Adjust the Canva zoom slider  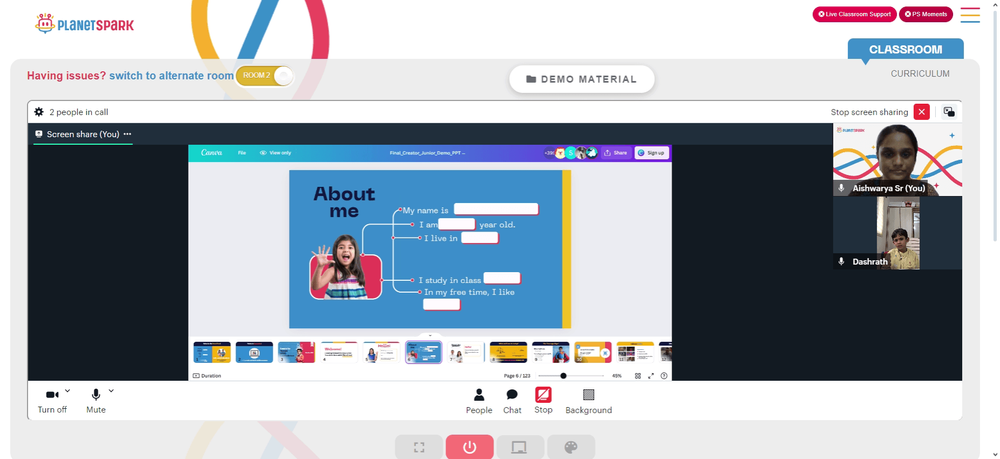tap(563, 376)
